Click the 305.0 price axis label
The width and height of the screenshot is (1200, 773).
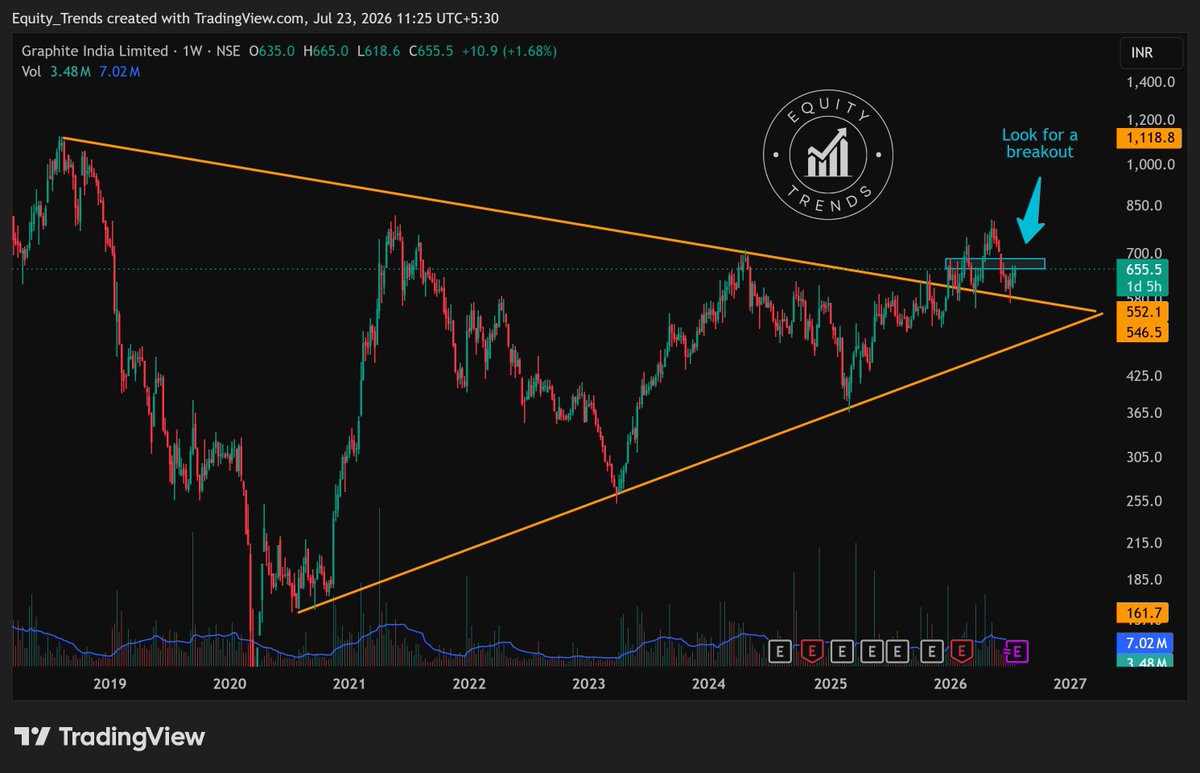click(x=1143, y=457)
